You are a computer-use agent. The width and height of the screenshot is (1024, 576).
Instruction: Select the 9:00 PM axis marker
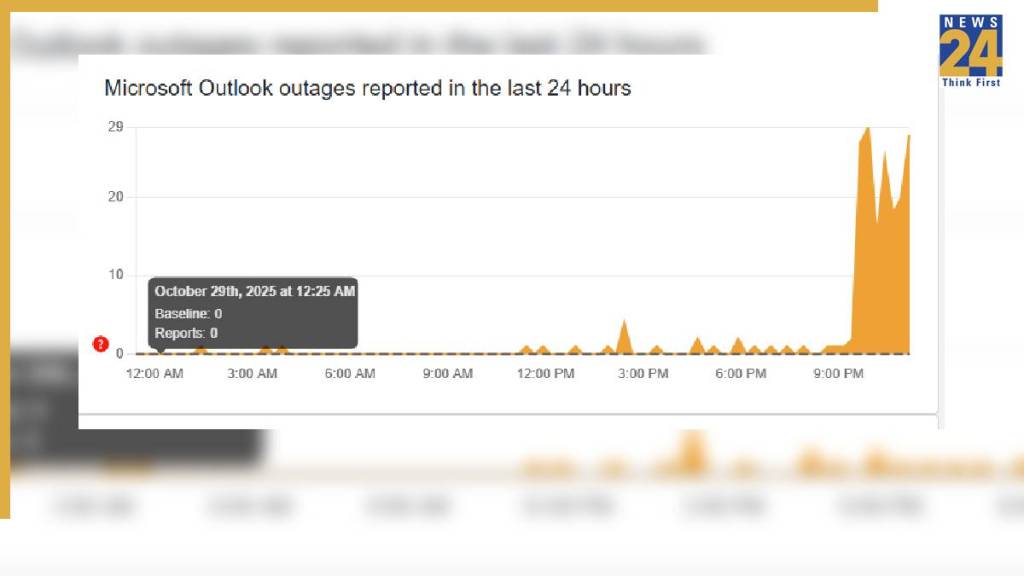tap(838, 374)
